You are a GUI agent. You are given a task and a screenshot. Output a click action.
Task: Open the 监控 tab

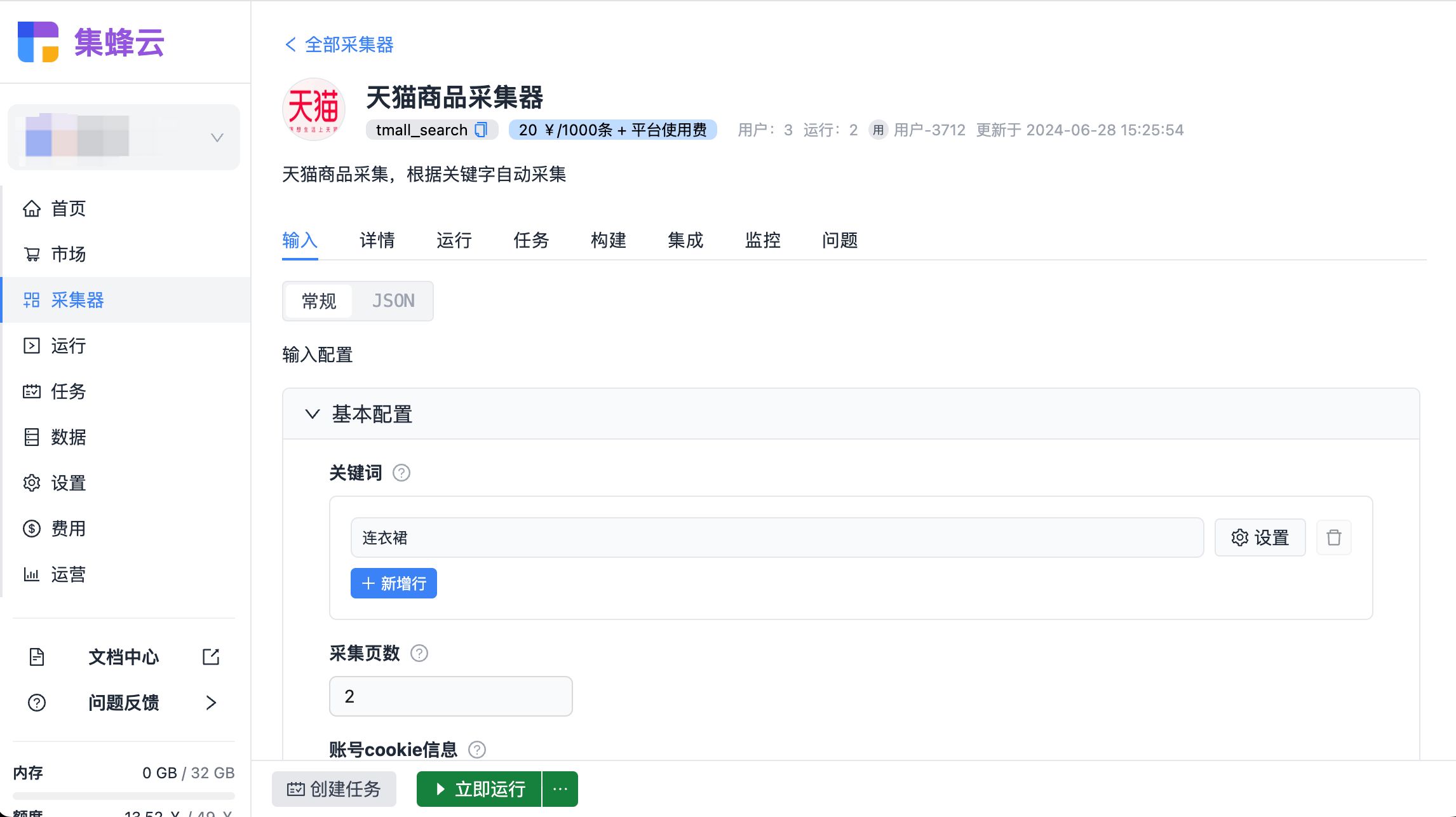point(762,240)
